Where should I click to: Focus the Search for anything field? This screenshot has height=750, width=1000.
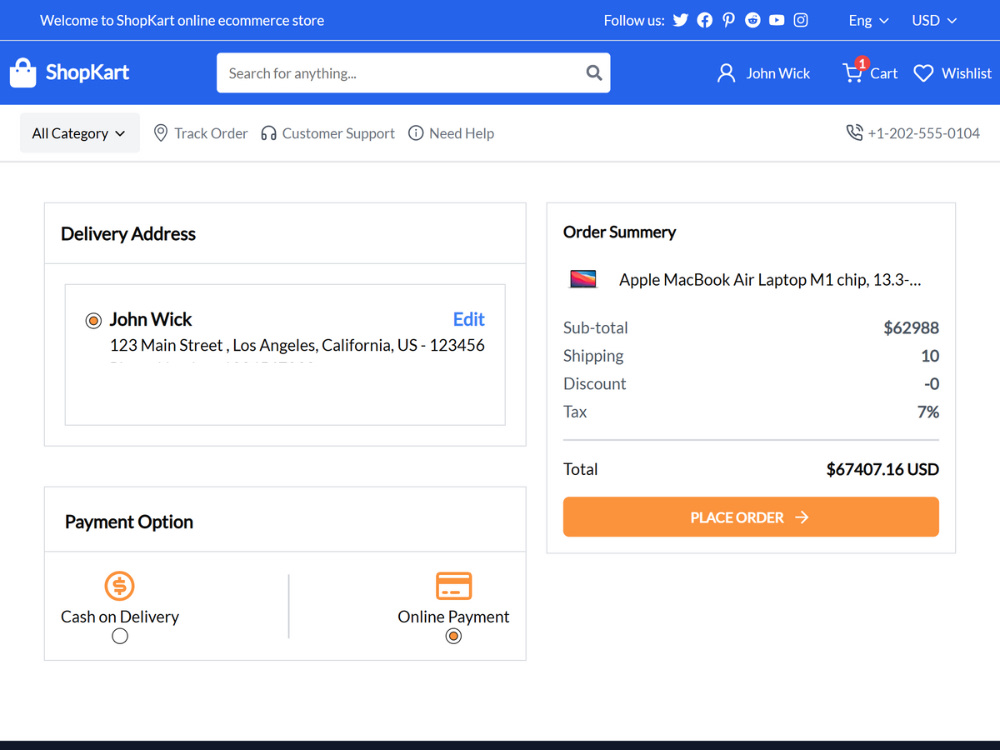click(413, 73)
